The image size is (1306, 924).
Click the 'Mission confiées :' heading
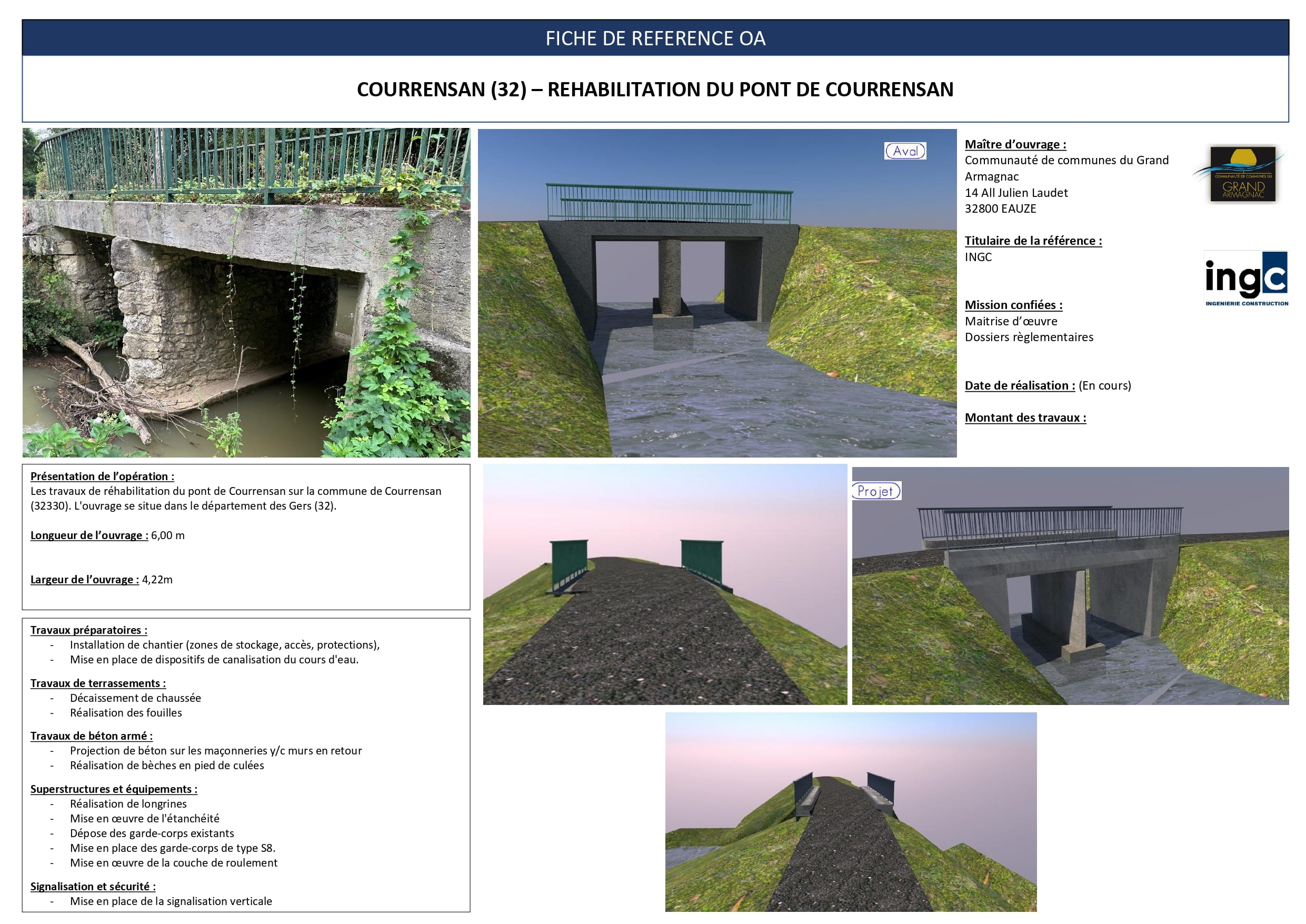(1014, 305)
